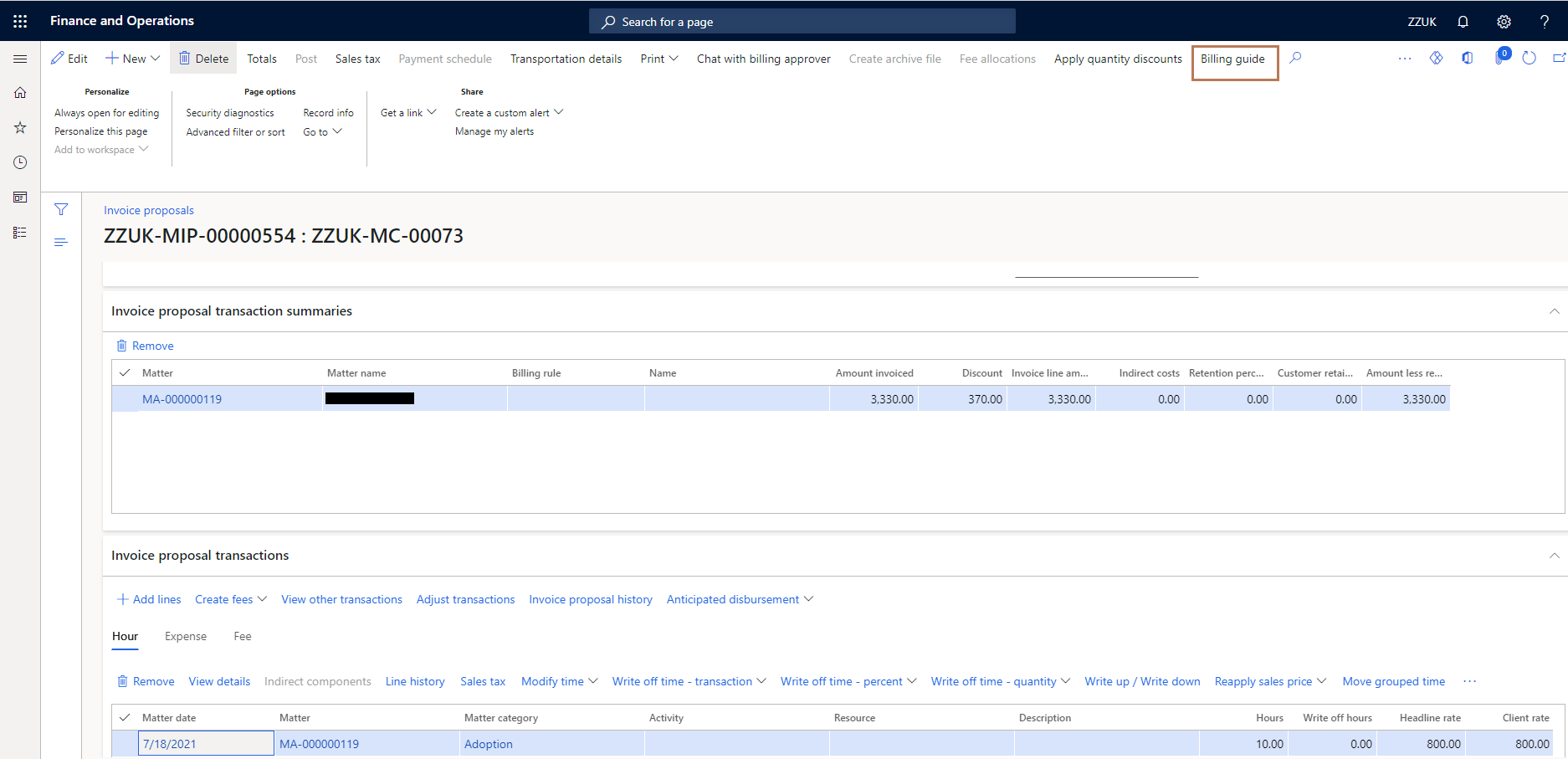Viewport: 1568px width, 759px height.
Task: Switch to the Fee tab
Action: point(243,636)
